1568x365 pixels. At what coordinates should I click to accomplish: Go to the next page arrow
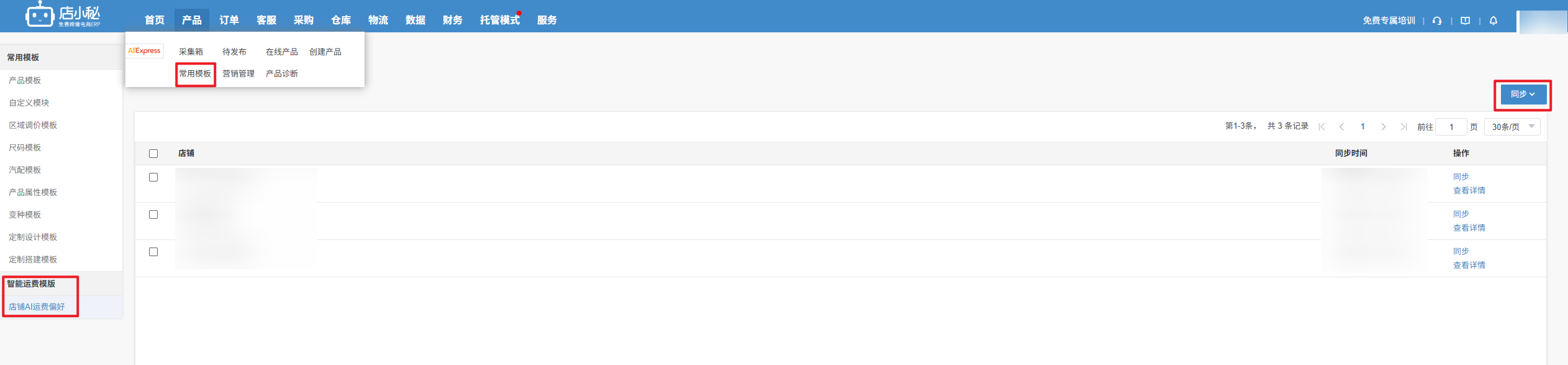coord(1384,127)
